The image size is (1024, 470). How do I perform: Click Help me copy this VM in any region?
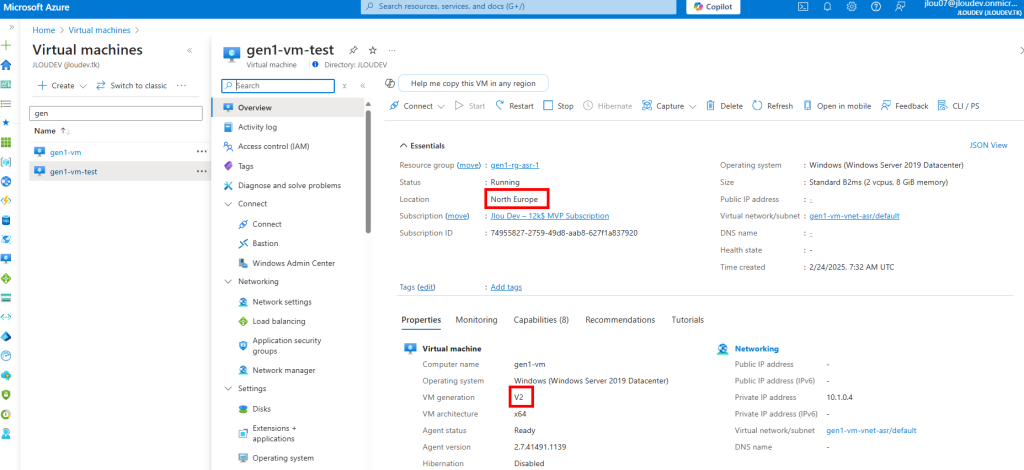[x=473, y=84]
